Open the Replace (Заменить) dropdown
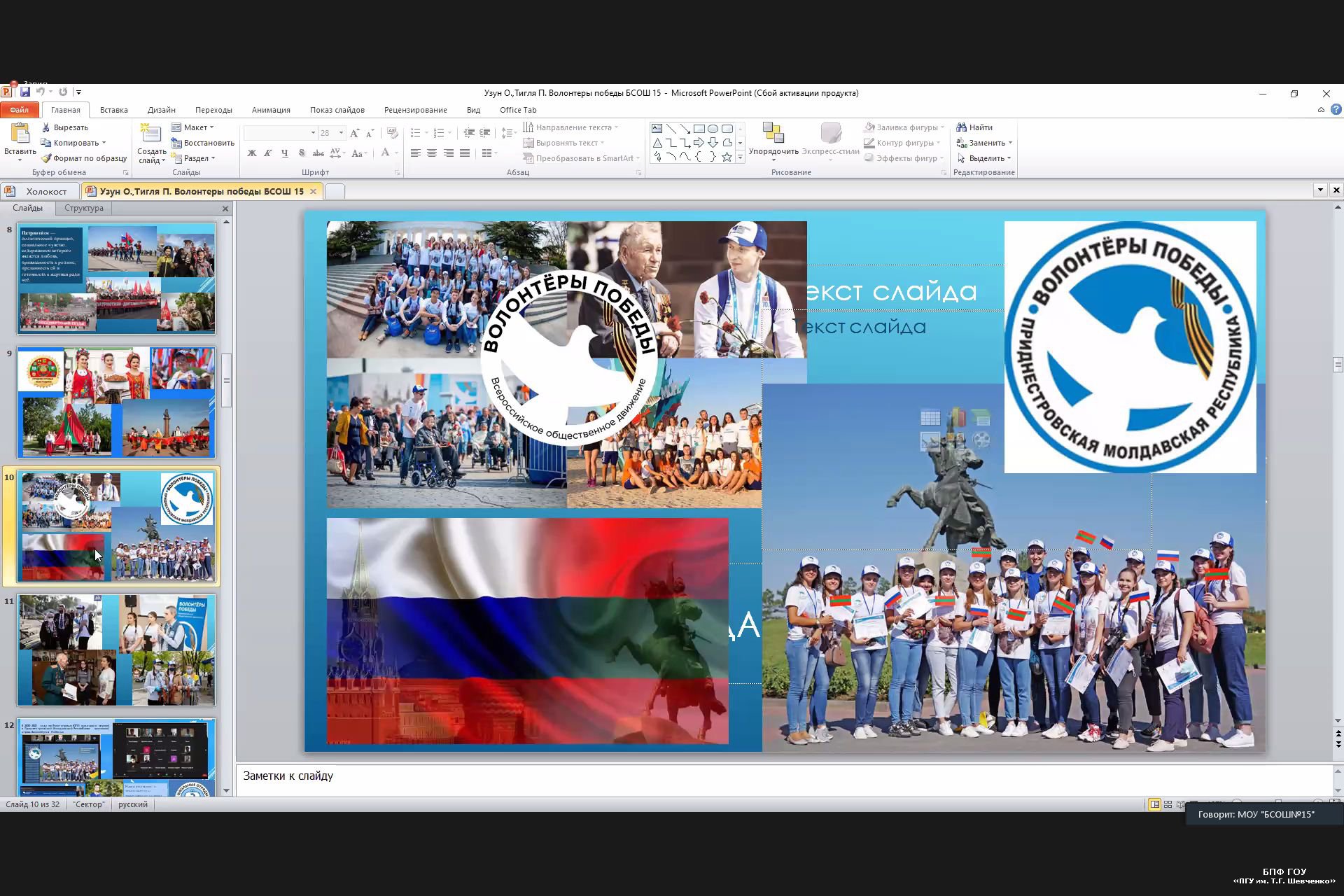This screenshot has height=896, width=1344. pyautogui.click(x=985, y=143)
